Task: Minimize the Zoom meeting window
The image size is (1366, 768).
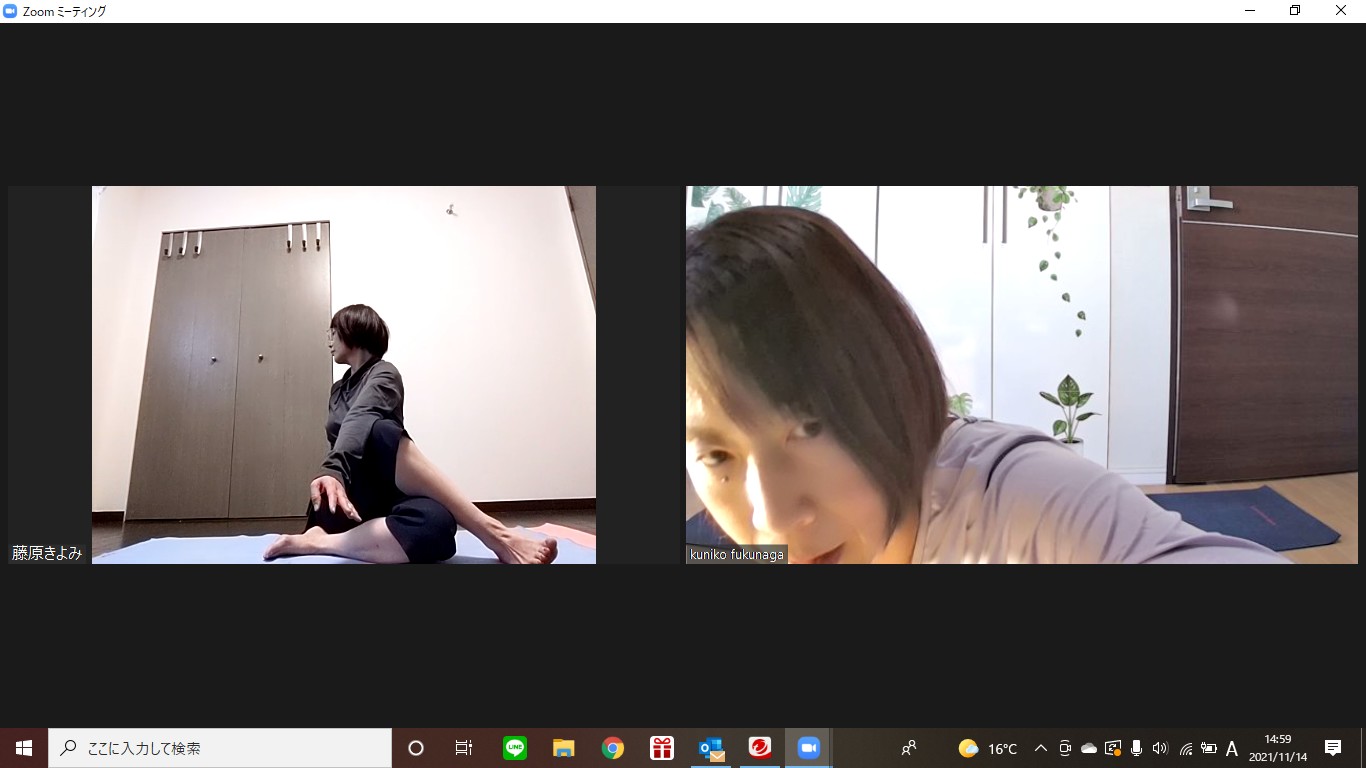Action: point(1250,11)
